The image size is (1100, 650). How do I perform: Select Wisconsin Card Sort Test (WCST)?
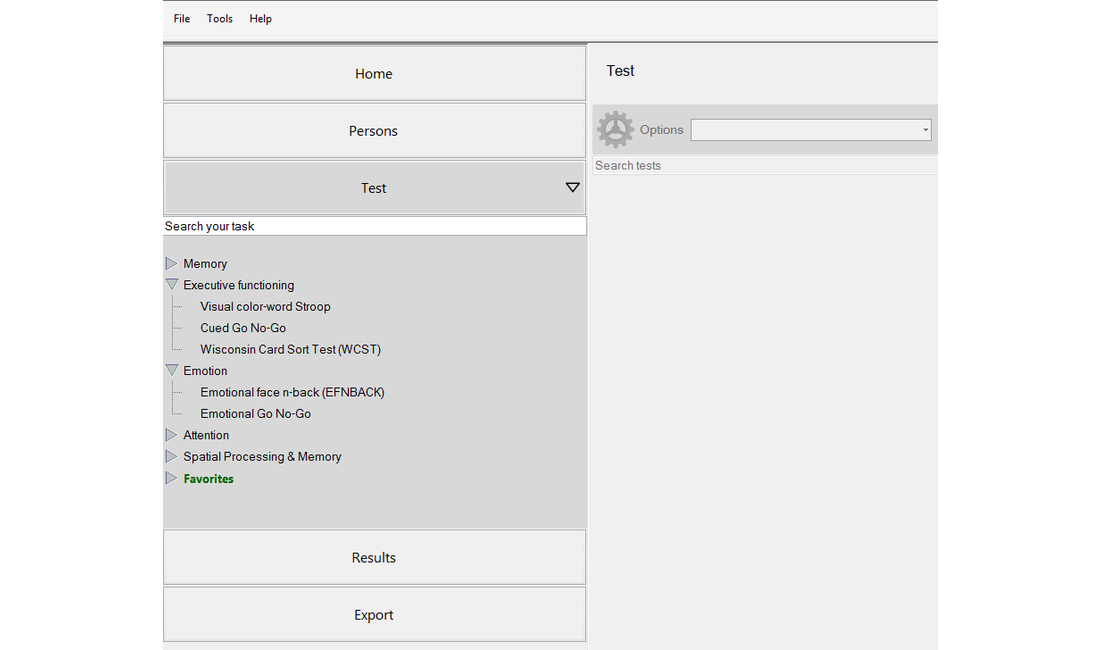click(x=290, y=350)
